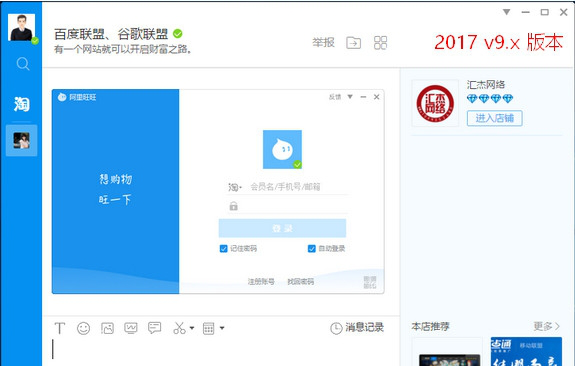The width and height of the screenshot is (575, 380).
Task: Click the 汇杰网络 shop name
Action: tap(486, 85)
